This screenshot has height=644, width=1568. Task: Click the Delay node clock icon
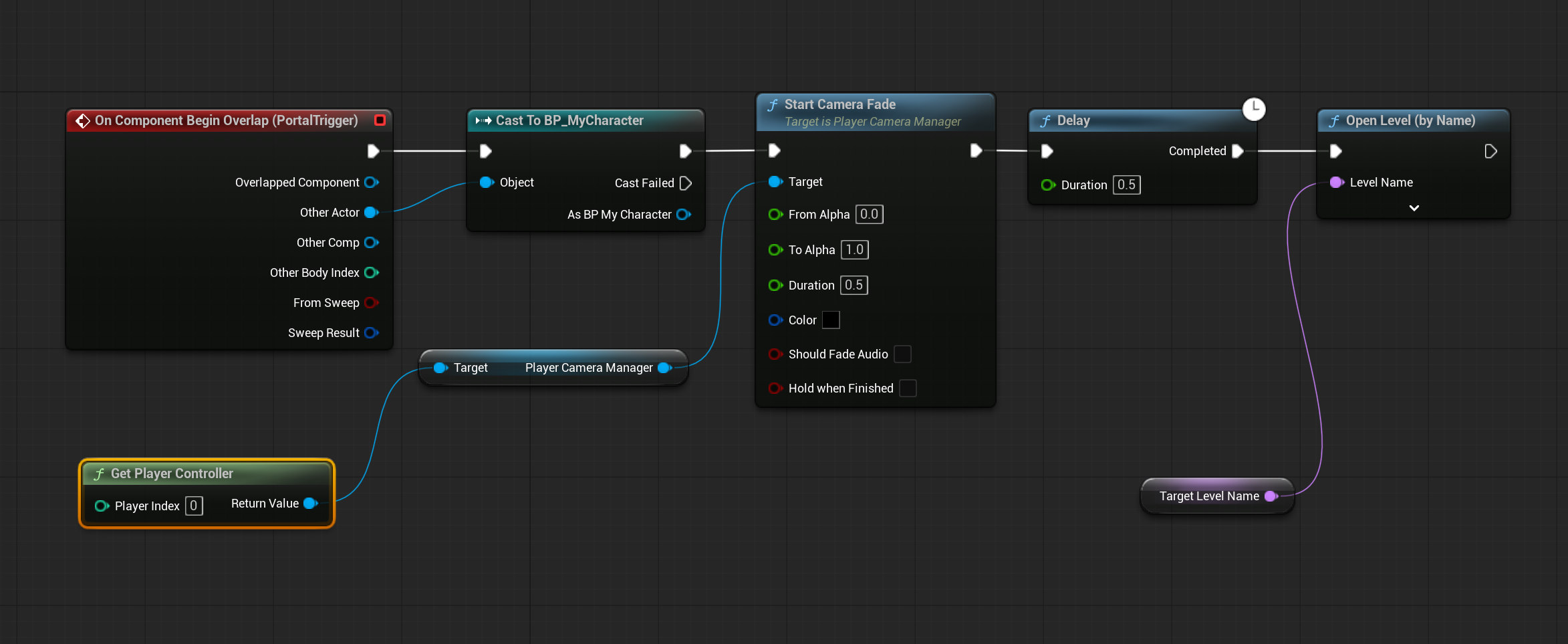click(x=1254, y=109)
